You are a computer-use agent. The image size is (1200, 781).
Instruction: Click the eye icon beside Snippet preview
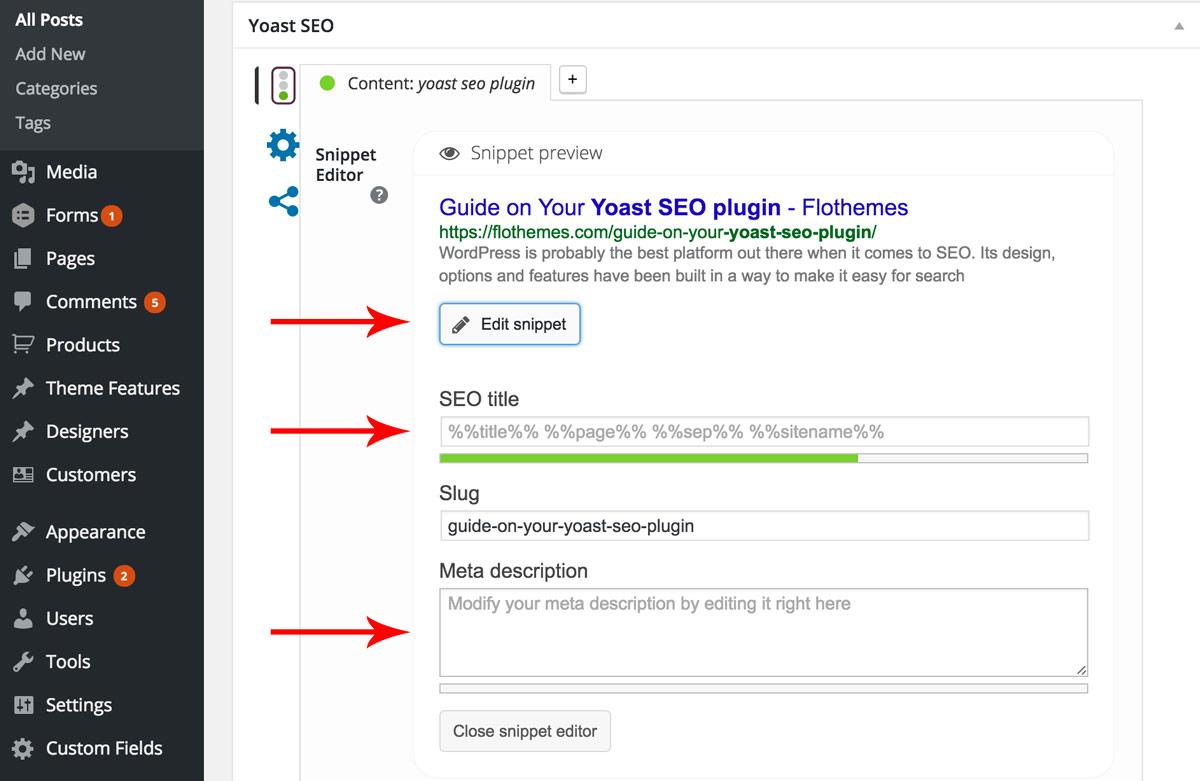450,152
